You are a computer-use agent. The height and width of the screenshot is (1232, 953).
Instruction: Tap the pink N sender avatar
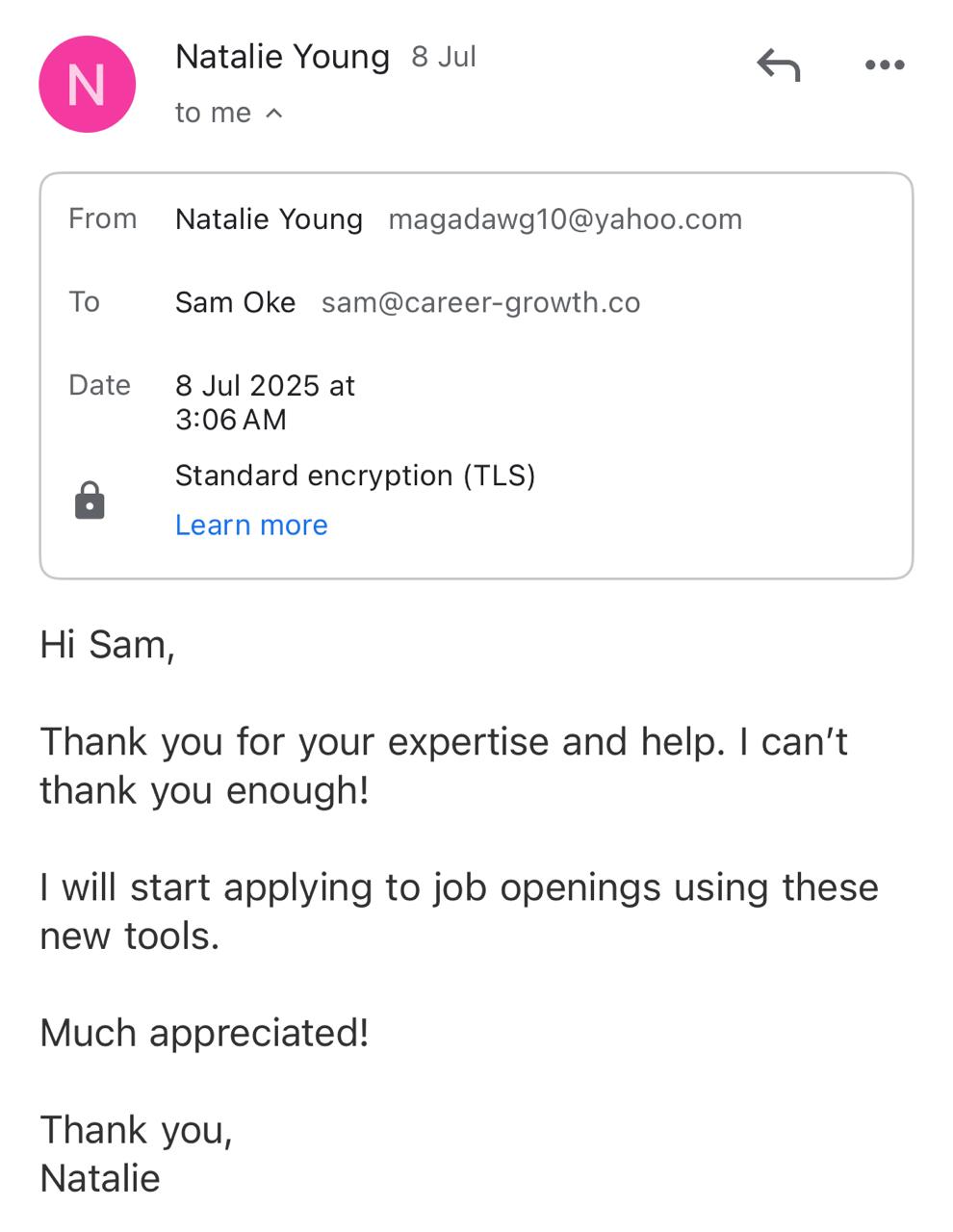[87, 85]
